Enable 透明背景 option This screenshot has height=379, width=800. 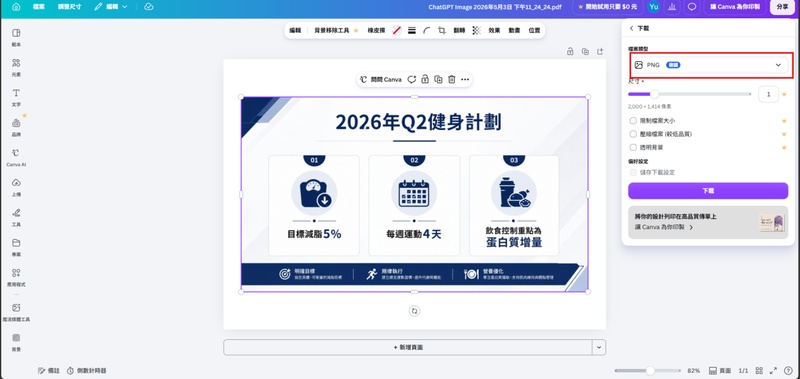point(633,147)
